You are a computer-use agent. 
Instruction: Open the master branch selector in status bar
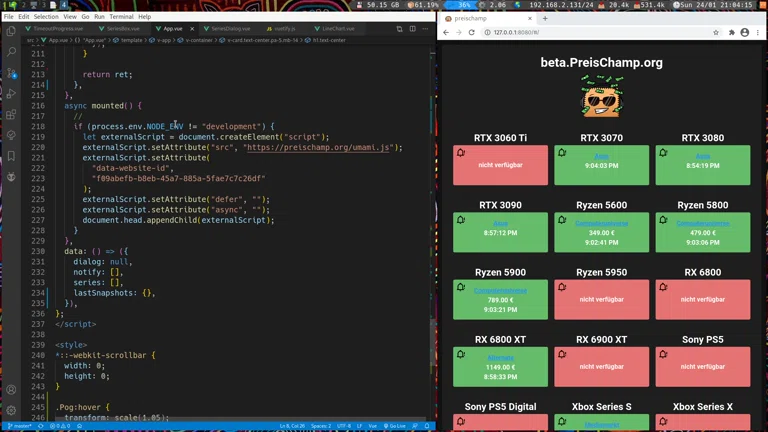click(x=18, y=426)
